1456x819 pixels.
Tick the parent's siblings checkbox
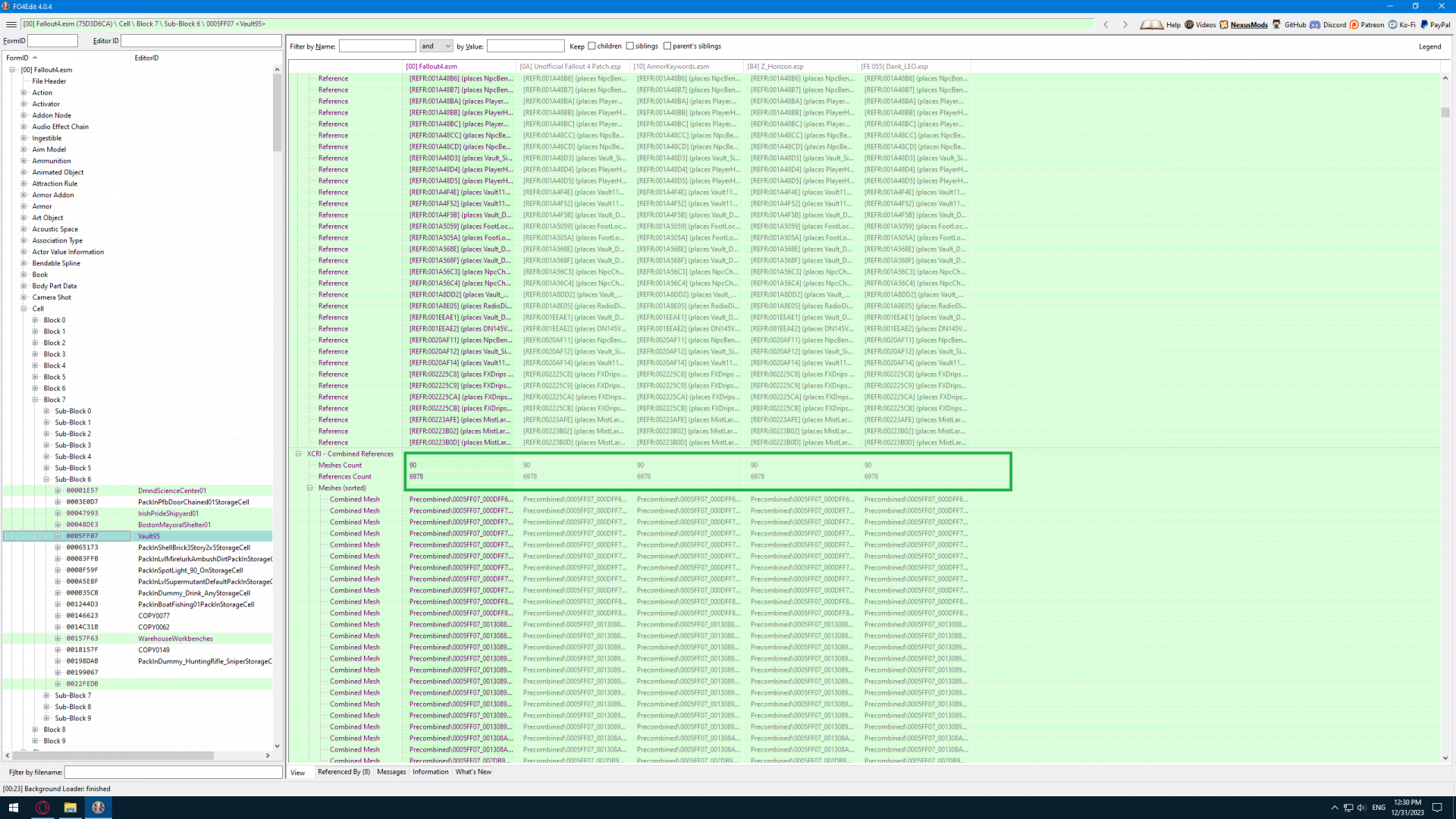click(x=667, y=46)
